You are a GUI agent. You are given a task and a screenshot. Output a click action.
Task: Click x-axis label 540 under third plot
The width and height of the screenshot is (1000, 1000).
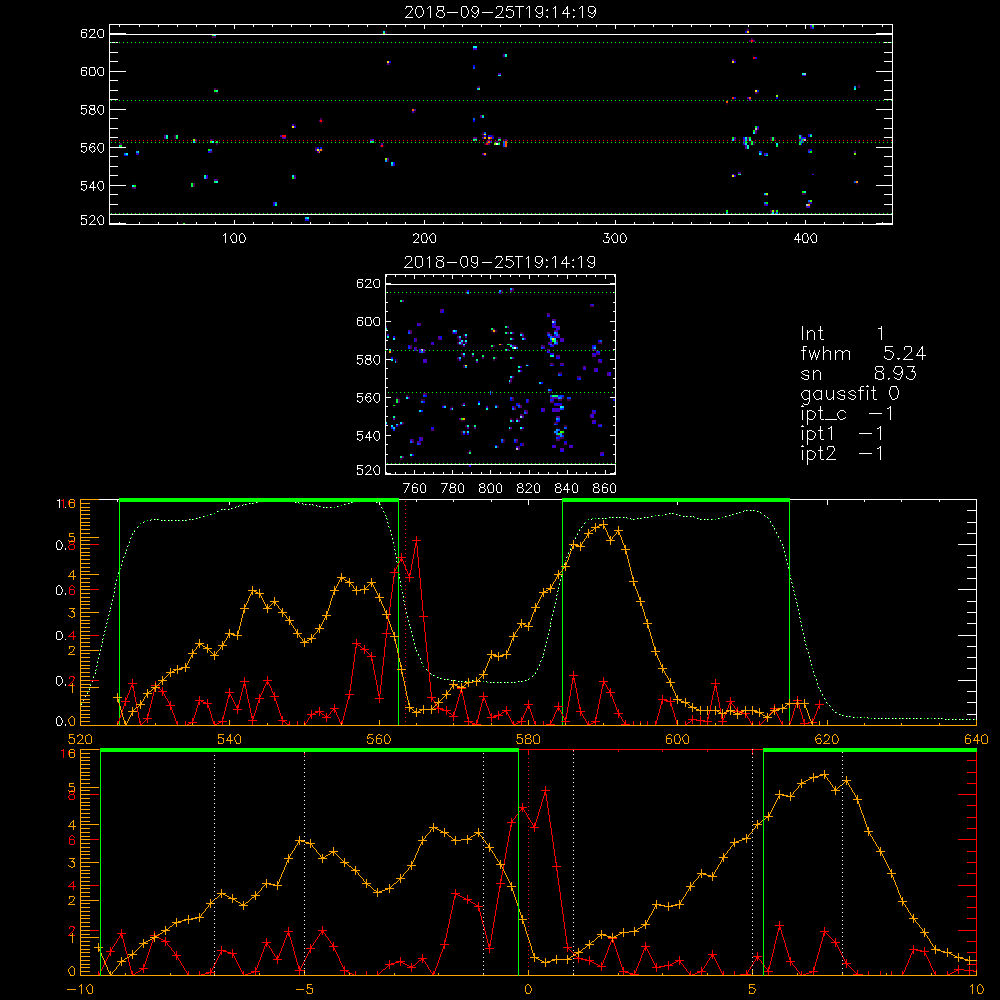pos(230,740)
